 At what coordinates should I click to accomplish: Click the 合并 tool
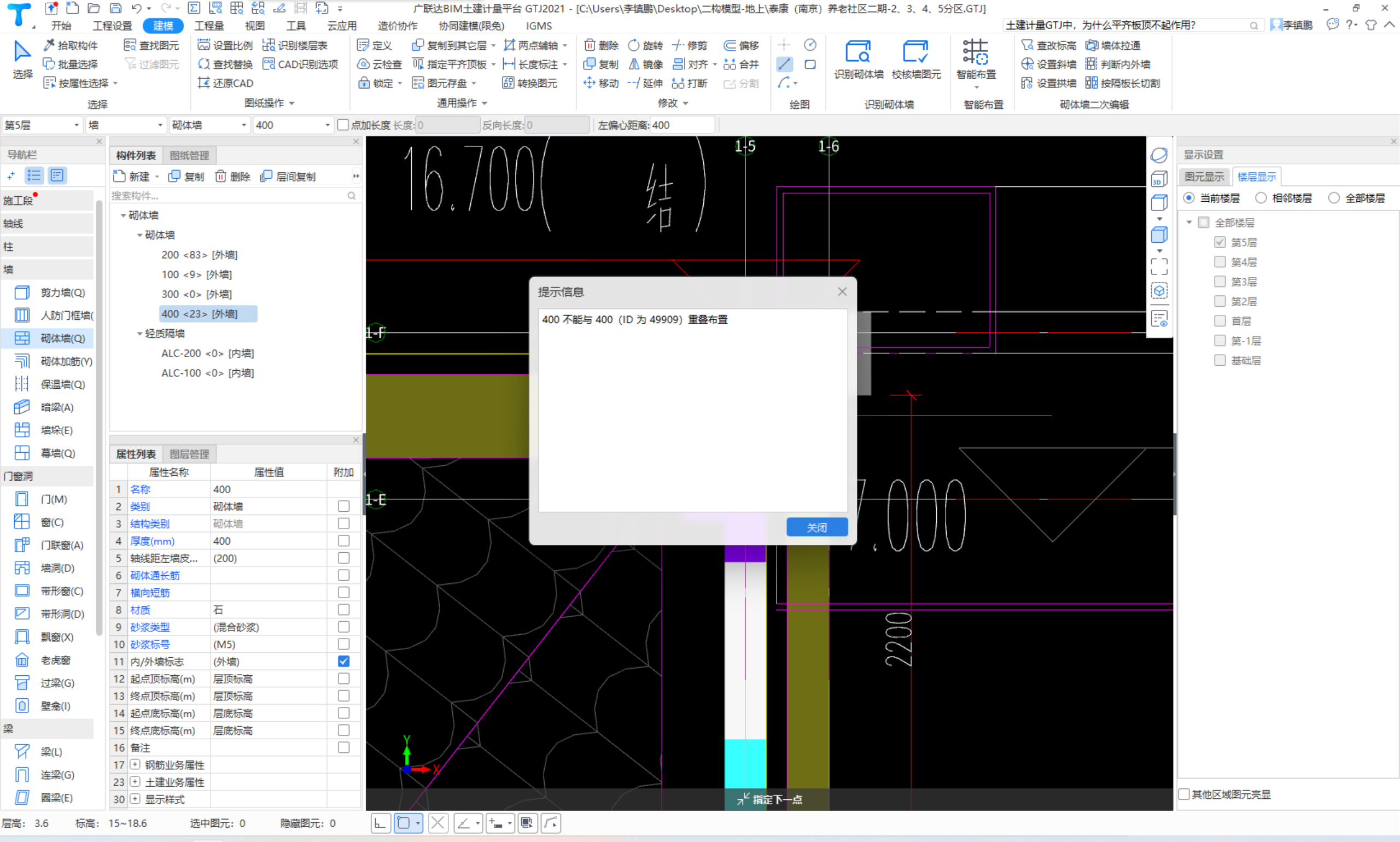(741, 64)
